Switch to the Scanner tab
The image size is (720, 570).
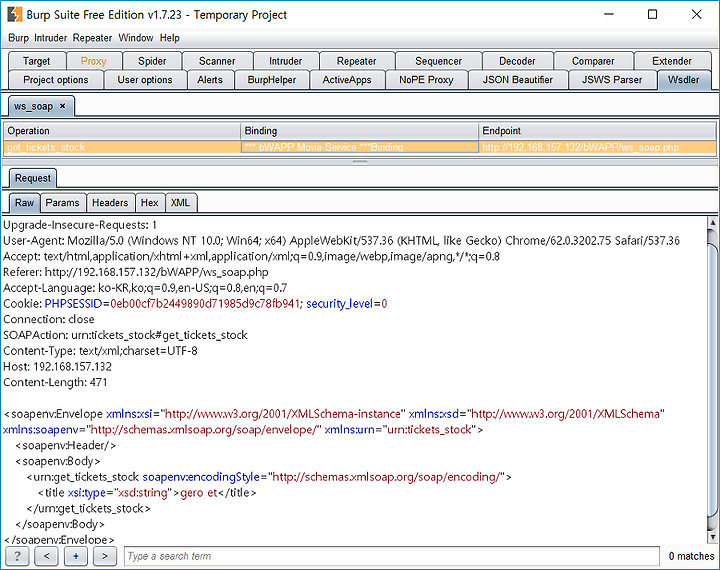(x=217, y=61)
